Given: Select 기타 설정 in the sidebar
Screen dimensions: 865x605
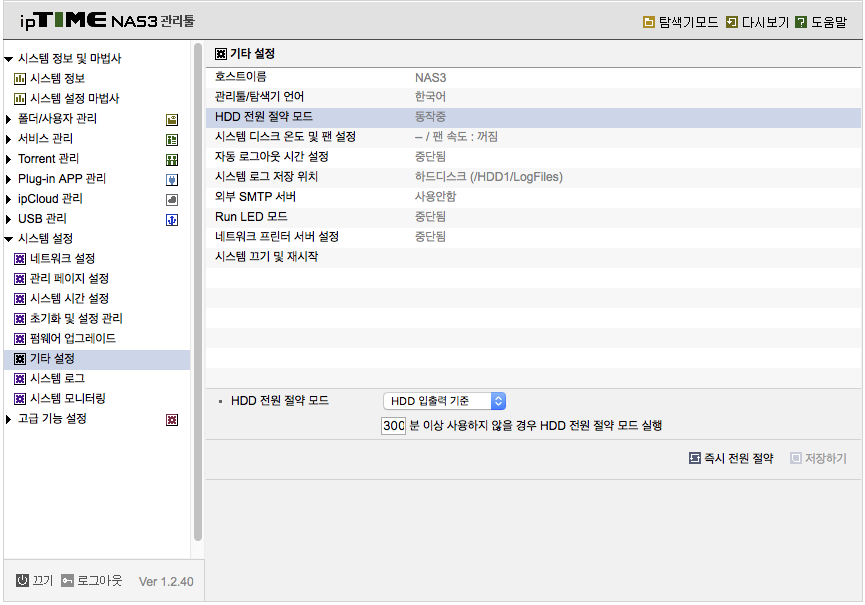Looking at the screenshot, I should click(97, 358).
